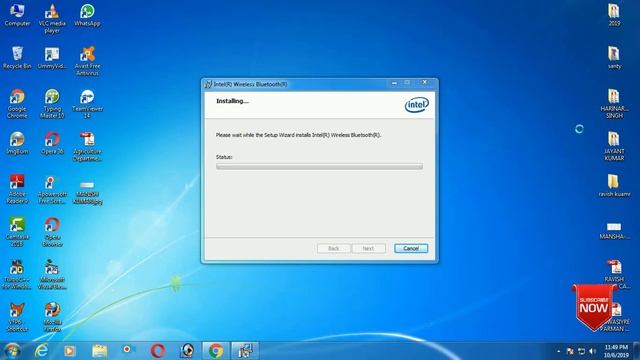
Task: Open the UmmyVideo downloader shortcut
Action: (52, 58)
